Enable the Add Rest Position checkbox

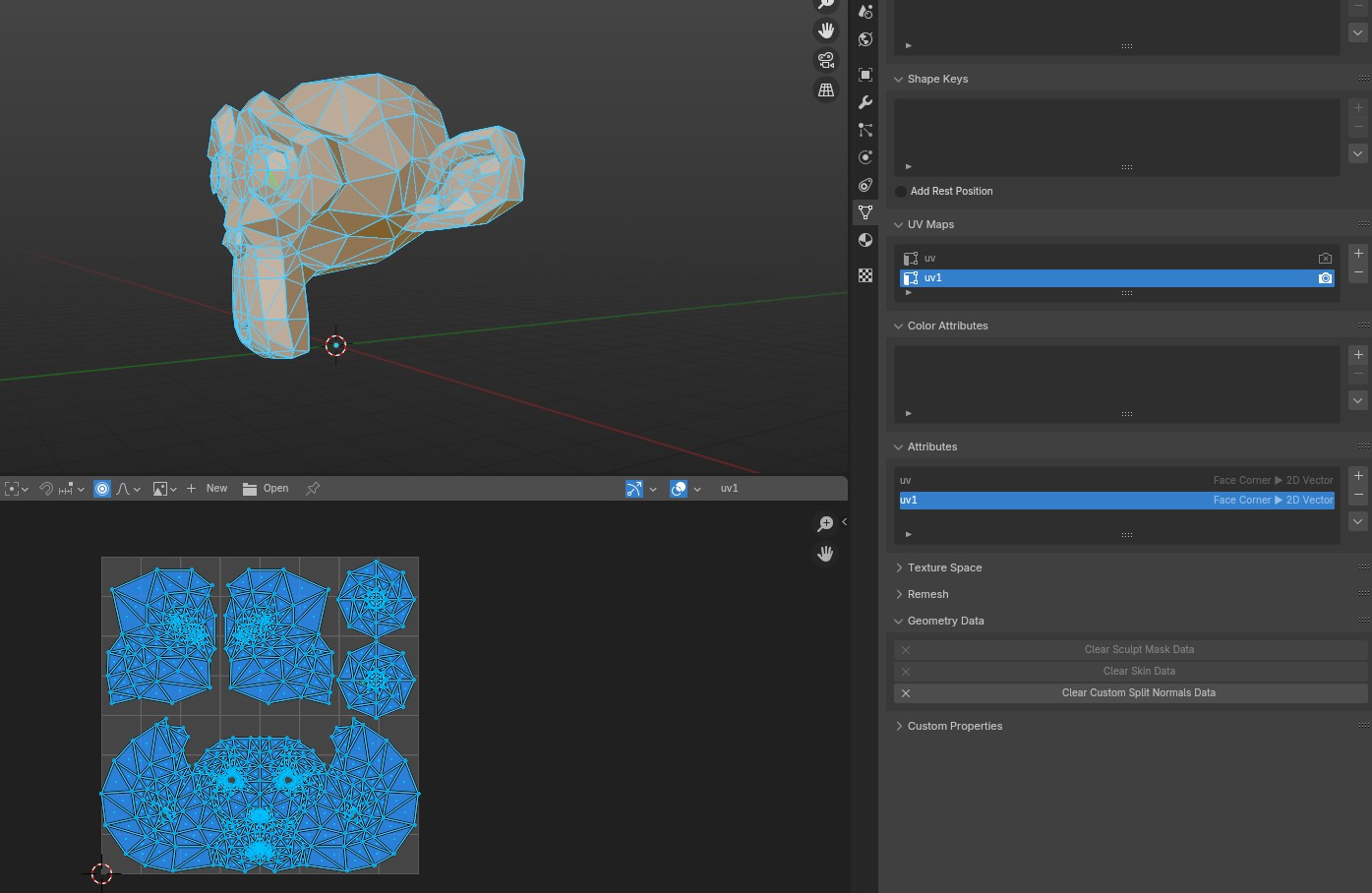(x=901, y=192)
